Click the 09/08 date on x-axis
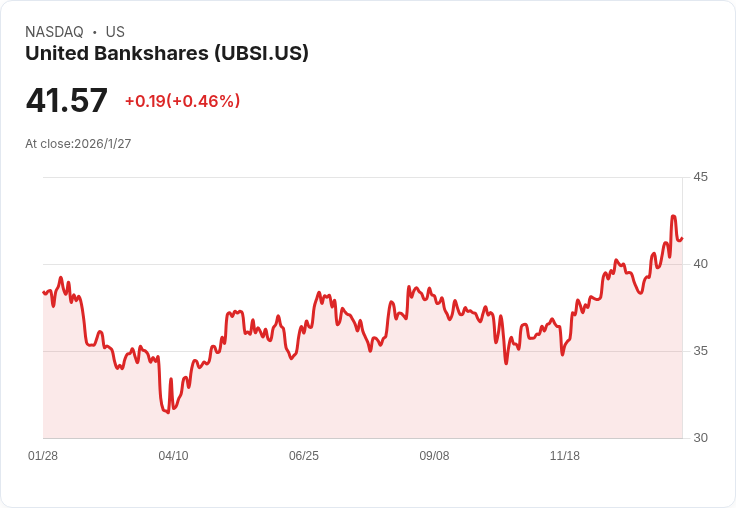The height and width of the screenshot is (508, 736). click(434, 456)
